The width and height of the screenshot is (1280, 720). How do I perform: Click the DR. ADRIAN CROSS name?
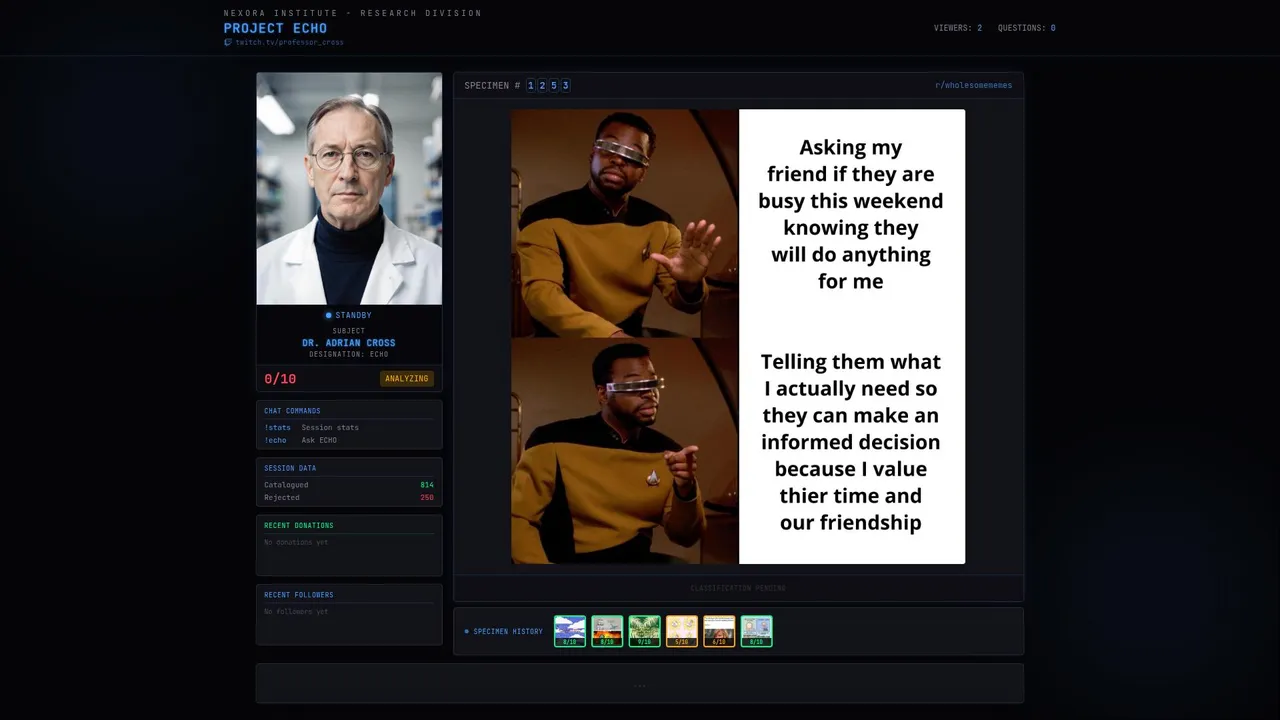[349, 343]
